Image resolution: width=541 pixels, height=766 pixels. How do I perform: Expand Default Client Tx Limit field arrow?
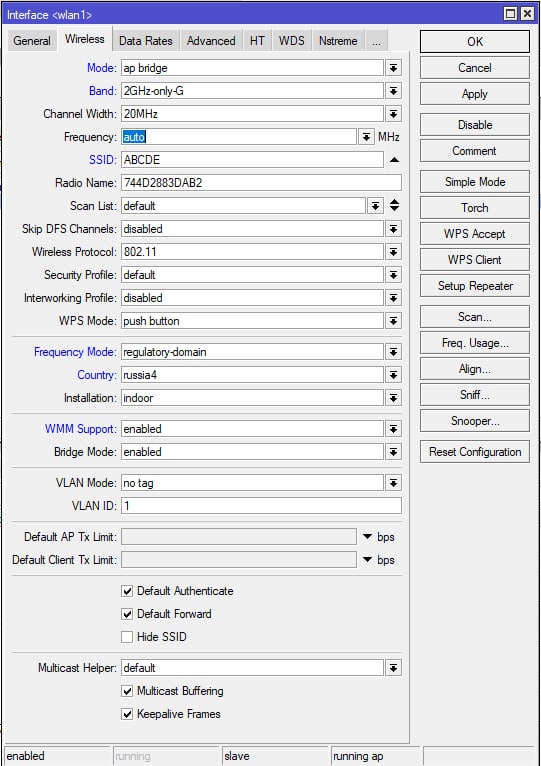click(368, 560)
